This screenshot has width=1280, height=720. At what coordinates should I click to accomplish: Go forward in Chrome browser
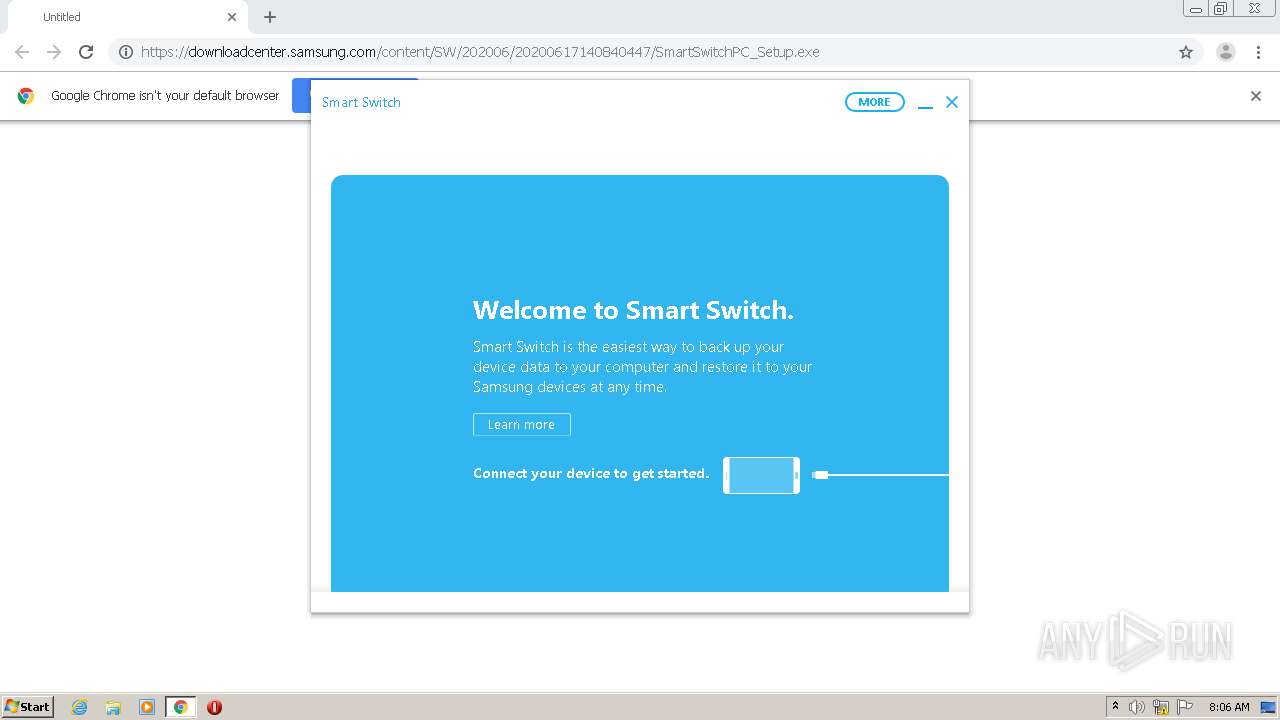tap(54, 52)
